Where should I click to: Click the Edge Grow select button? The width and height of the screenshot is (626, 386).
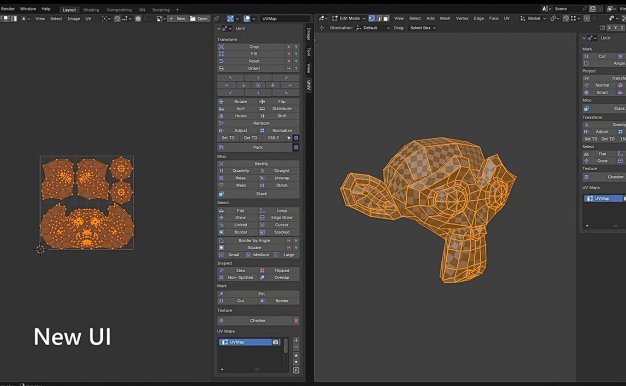(279, 218)
